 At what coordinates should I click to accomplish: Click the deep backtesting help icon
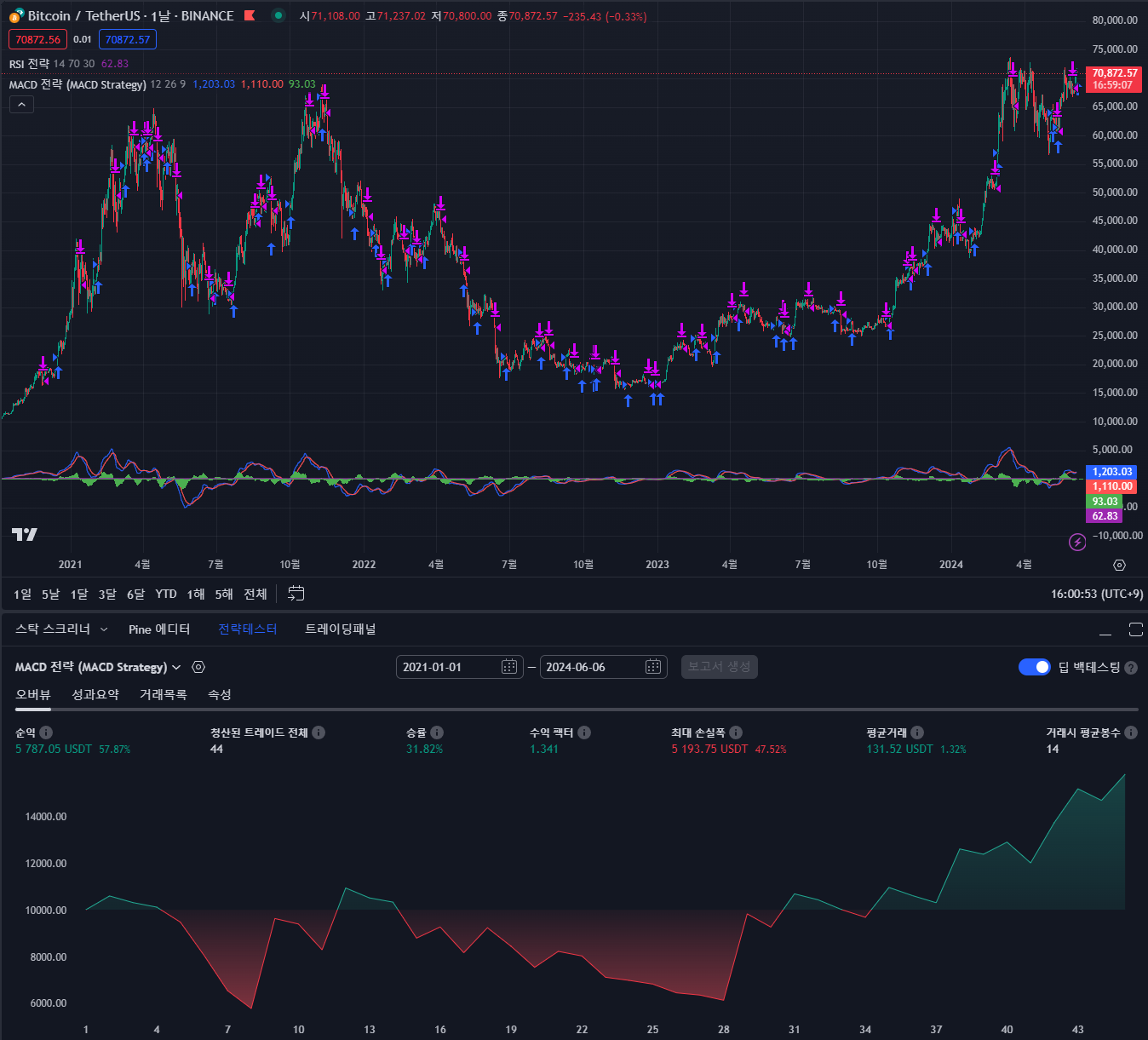(1131, 668)
